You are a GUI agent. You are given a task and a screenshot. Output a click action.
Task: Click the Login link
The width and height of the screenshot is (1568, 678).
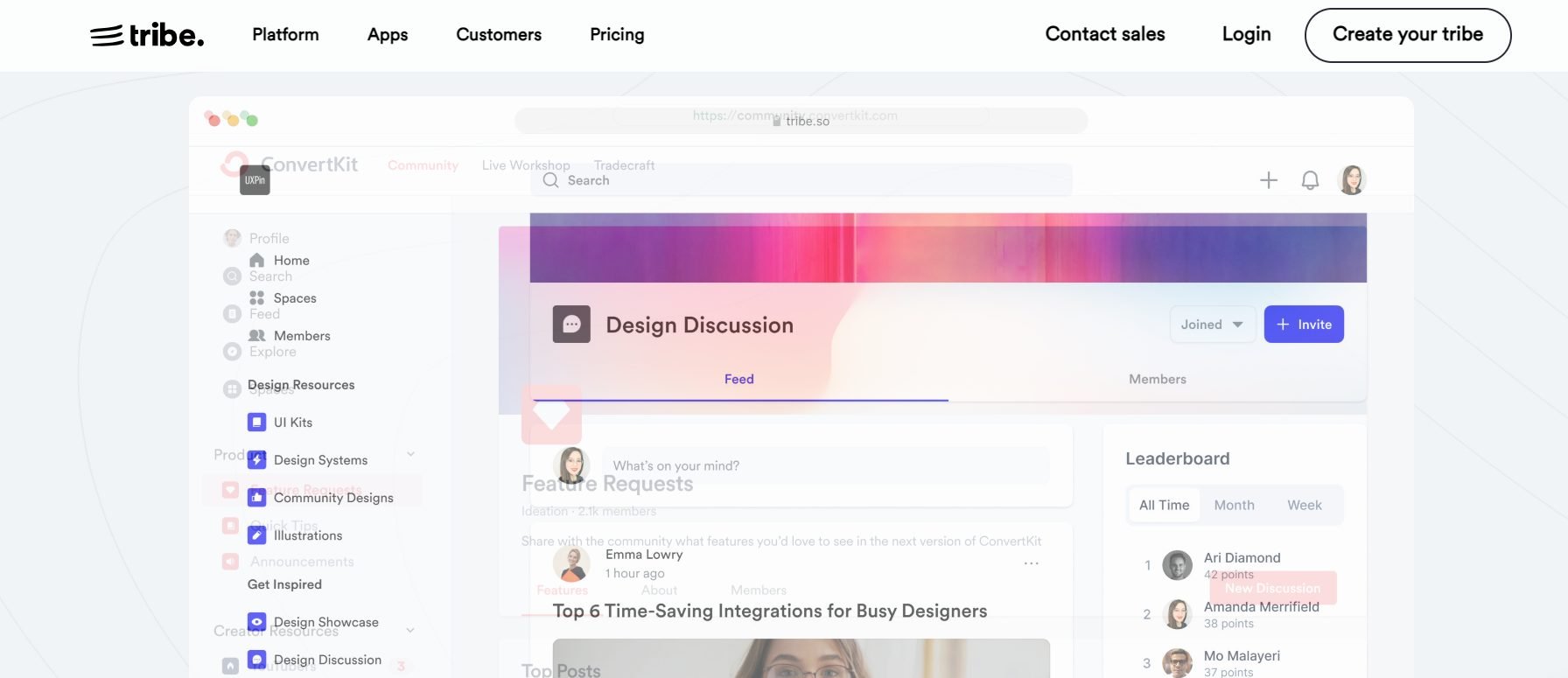1246,34
